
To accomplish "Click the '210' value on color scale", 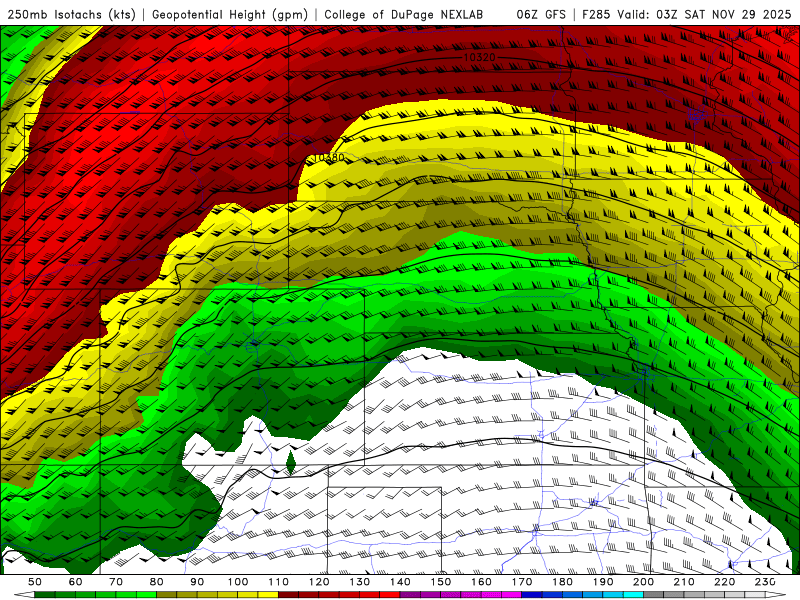I will [x=684, y=582].
